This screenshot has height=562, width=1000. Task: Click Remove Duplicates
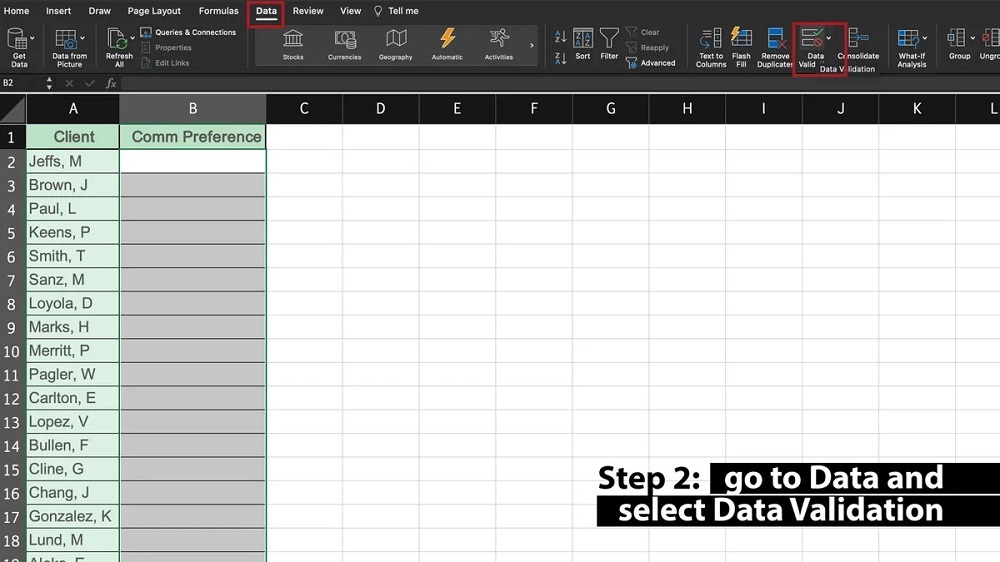coord(776,45)
